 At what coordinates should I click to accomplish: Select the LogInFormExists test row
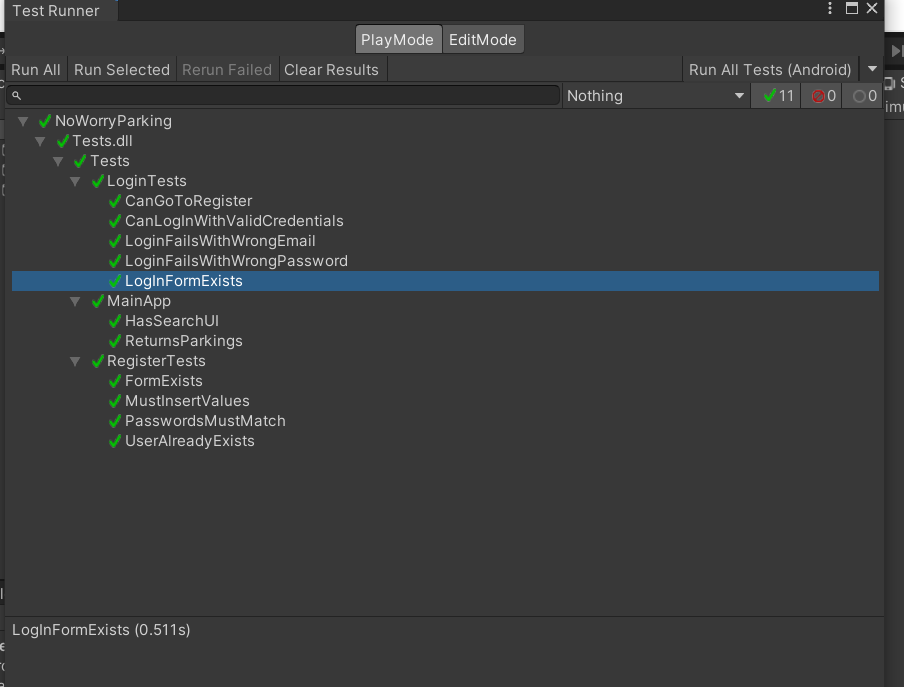pos(445,281)
